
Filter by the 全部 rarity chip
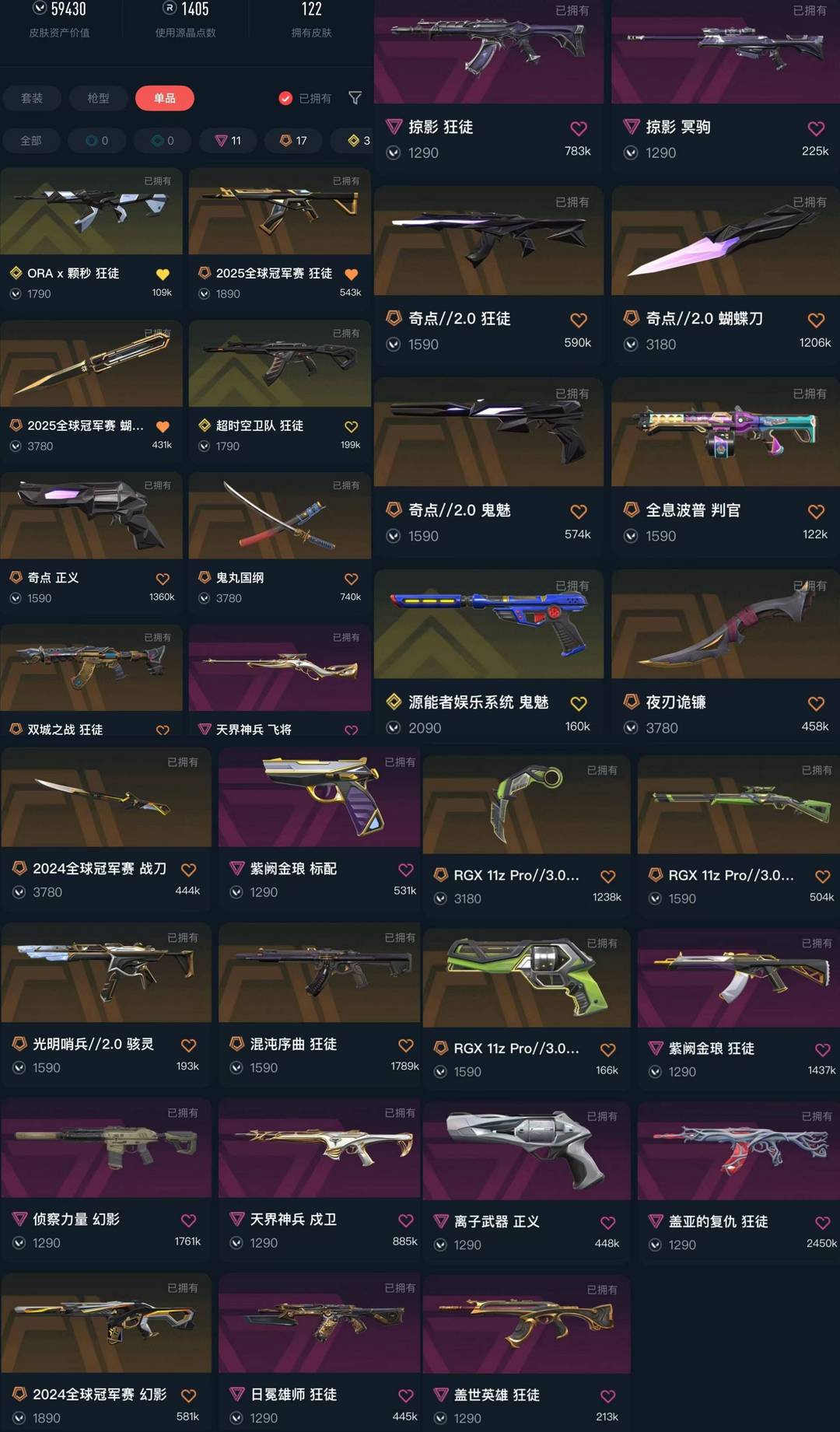[x=31, y=141]
